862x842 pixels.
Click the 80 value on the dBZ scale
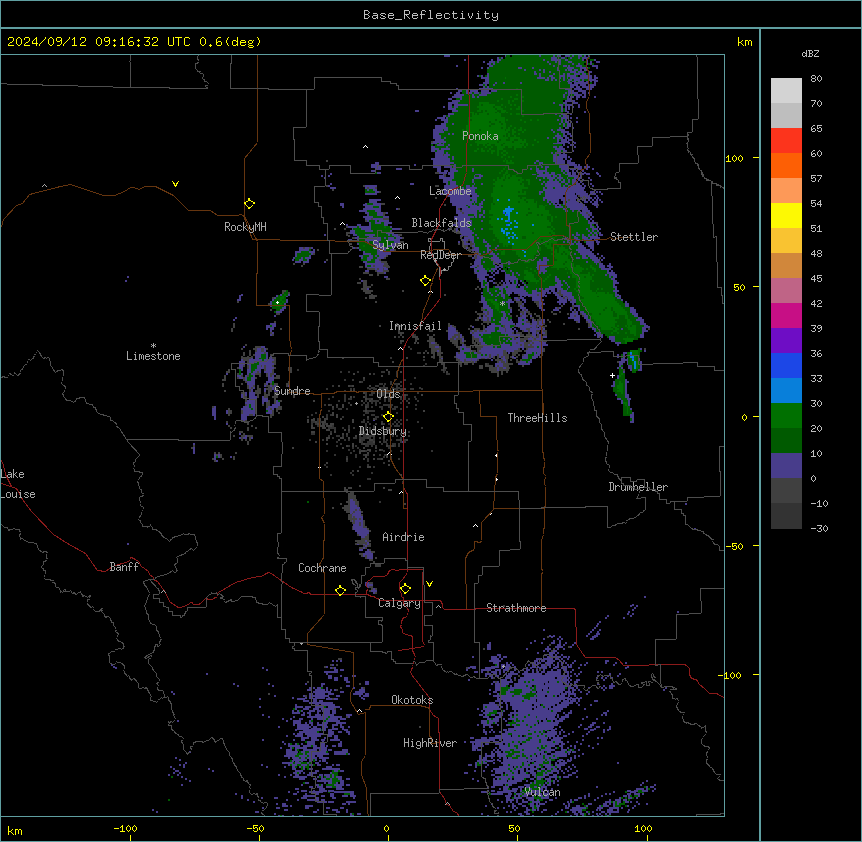tap(816, 79)
